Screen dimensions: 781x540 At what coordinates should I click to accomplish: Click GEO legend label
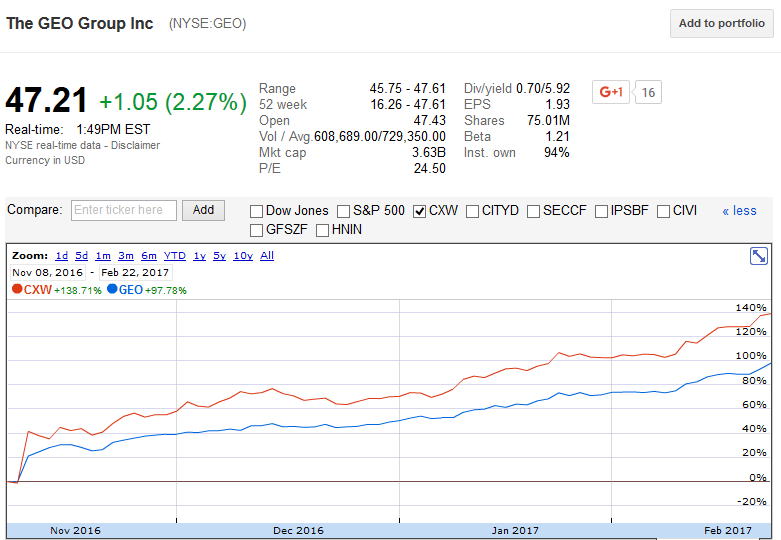[131, 290]
